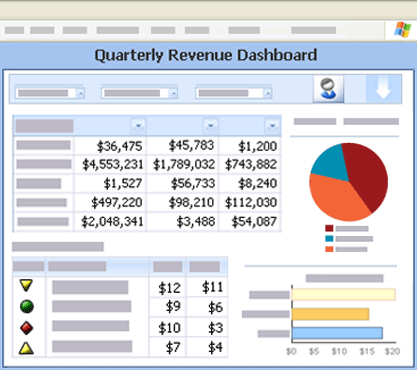Screen dimensions: 417x370
Task: Select the $1,527 cell
Action: [110, 183]
